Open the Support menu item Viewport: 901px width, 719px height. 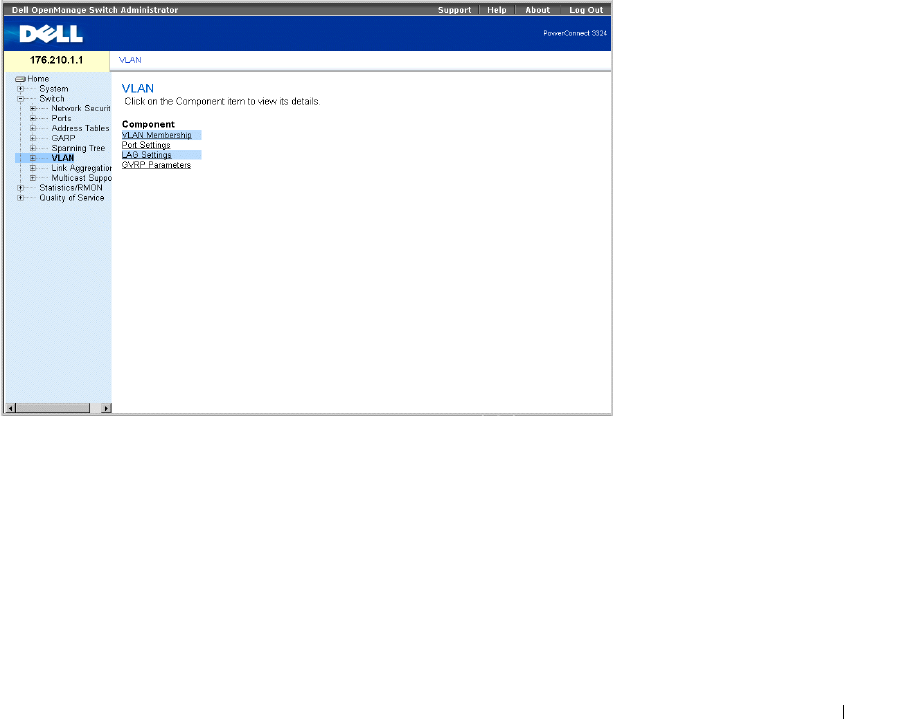click(454, 10)
